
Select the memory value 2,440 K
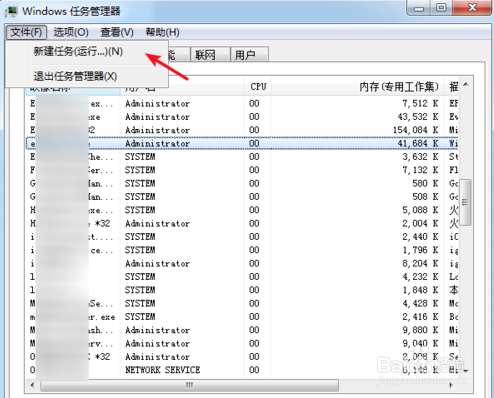tap(420, 237)
